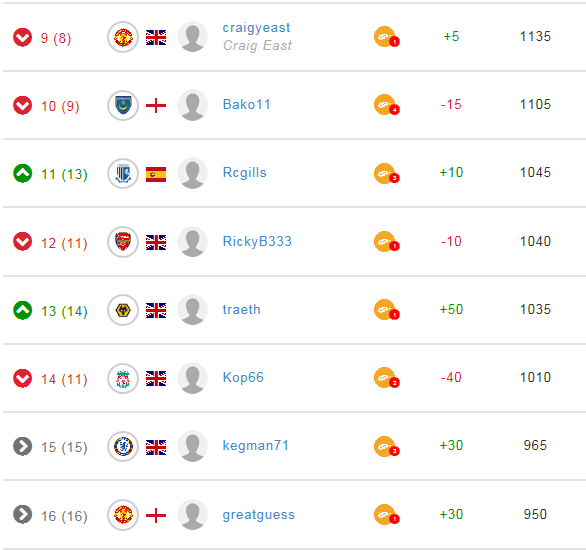Click the Liverpool crest next to Kop66

coord(123,378)
